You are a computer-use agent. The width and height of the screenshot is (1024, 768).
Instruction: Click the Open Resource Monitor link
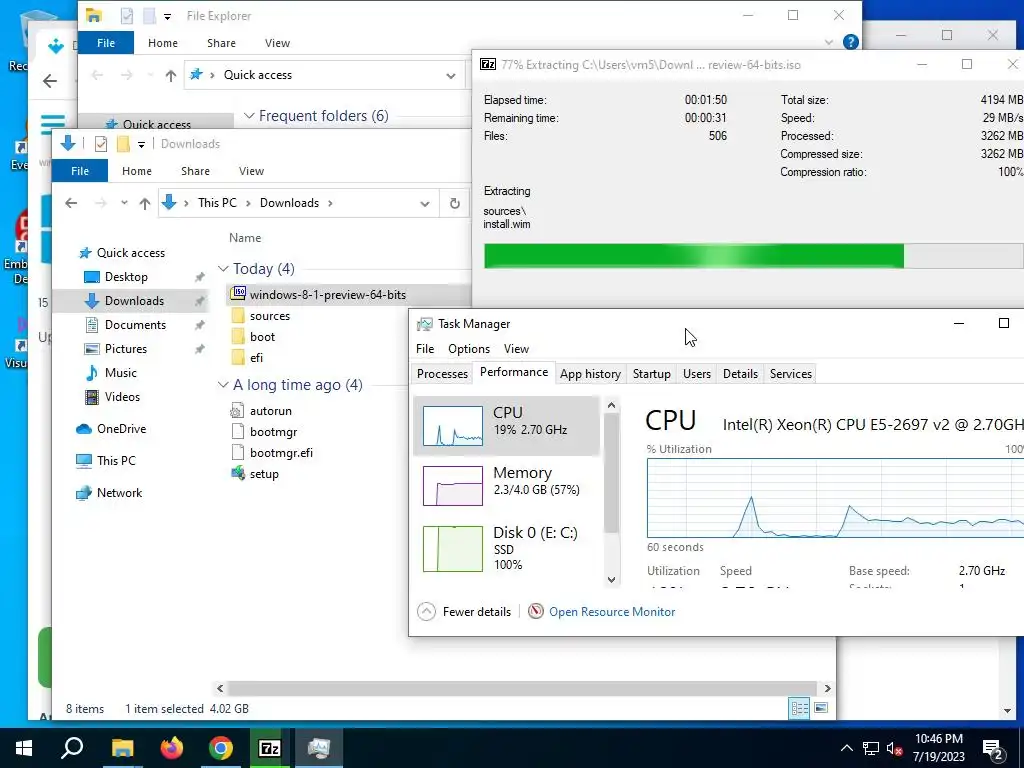coord(612,612)
